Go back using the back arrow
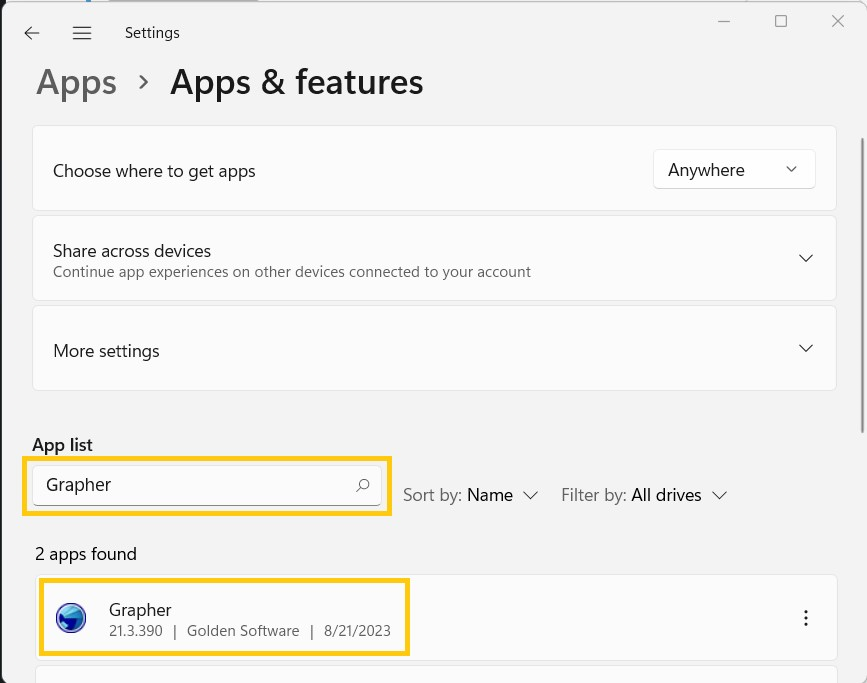Screen dimensions: 867x683 pos(32,33)
